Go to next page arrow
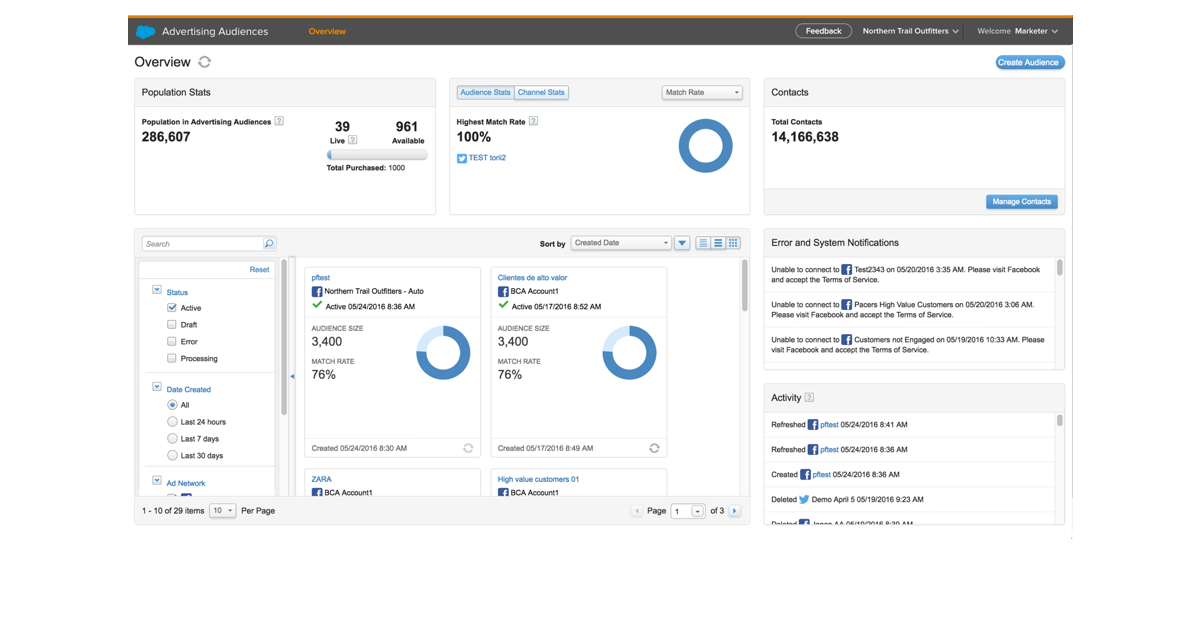The image size is (1200, 640). tap(735, 511)
